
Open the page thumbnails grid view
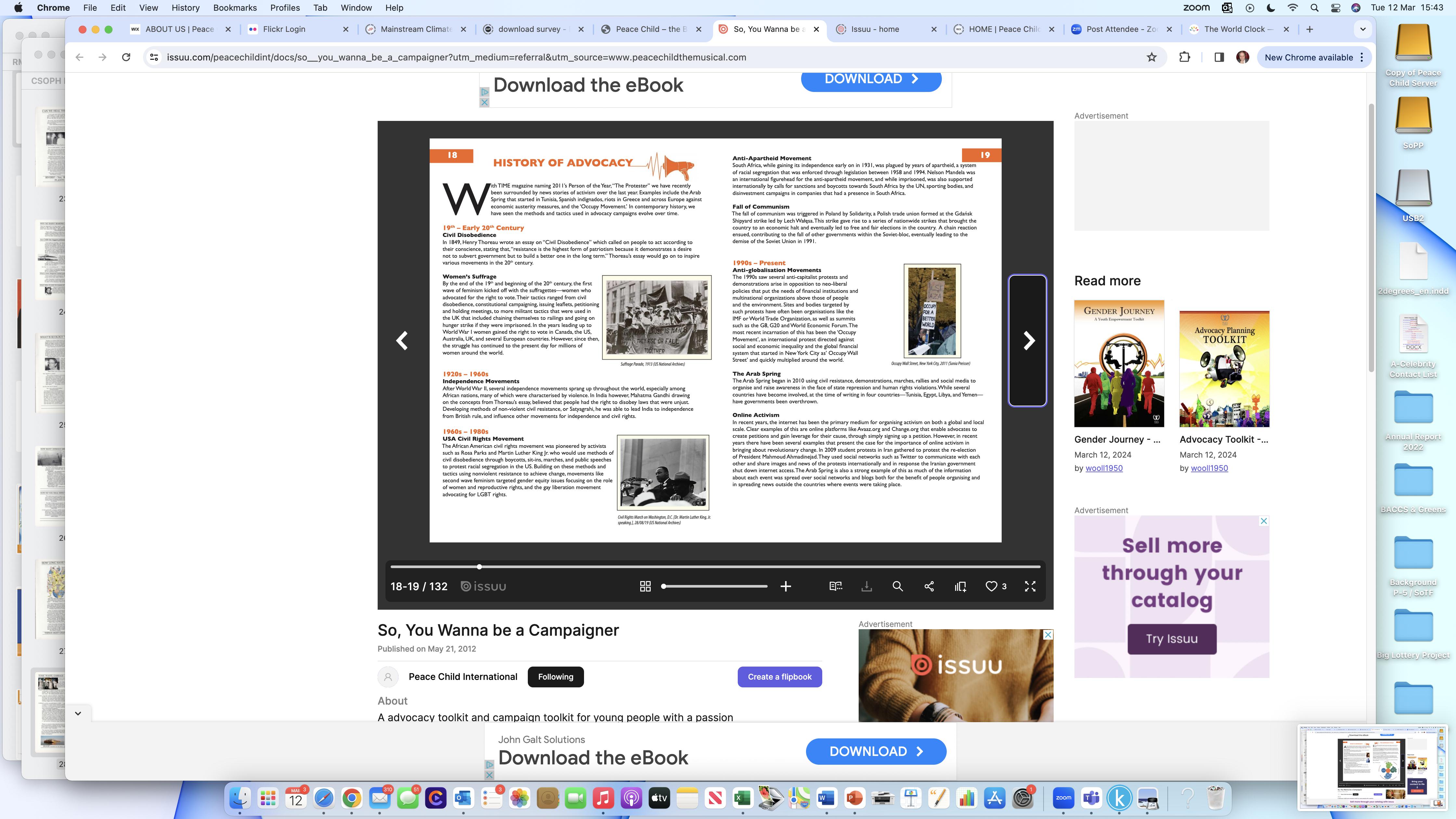click(645, 586)
